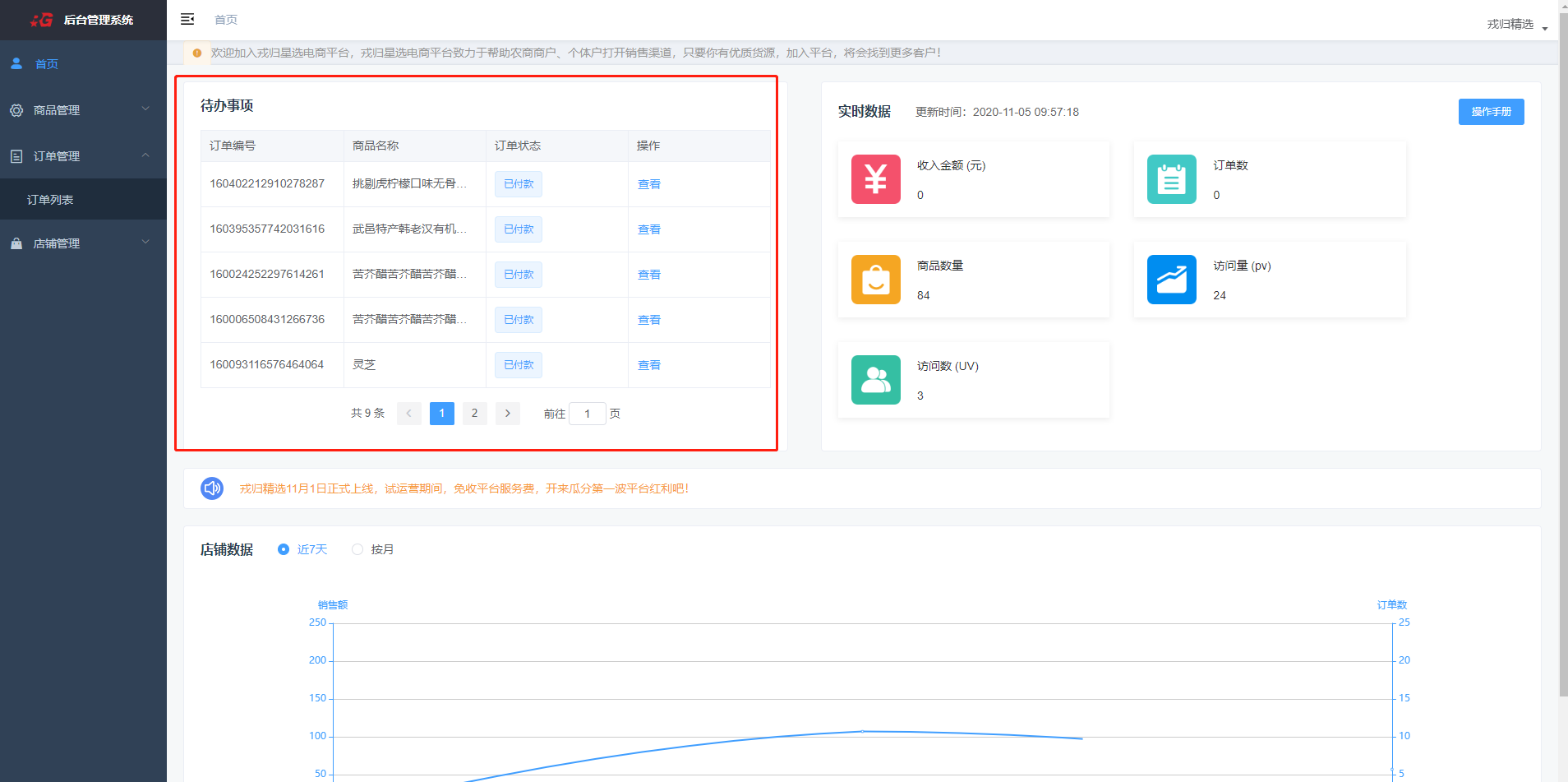Select the 按月 radio option
This screenshot has width=1568, height=782.
[357, 549]
